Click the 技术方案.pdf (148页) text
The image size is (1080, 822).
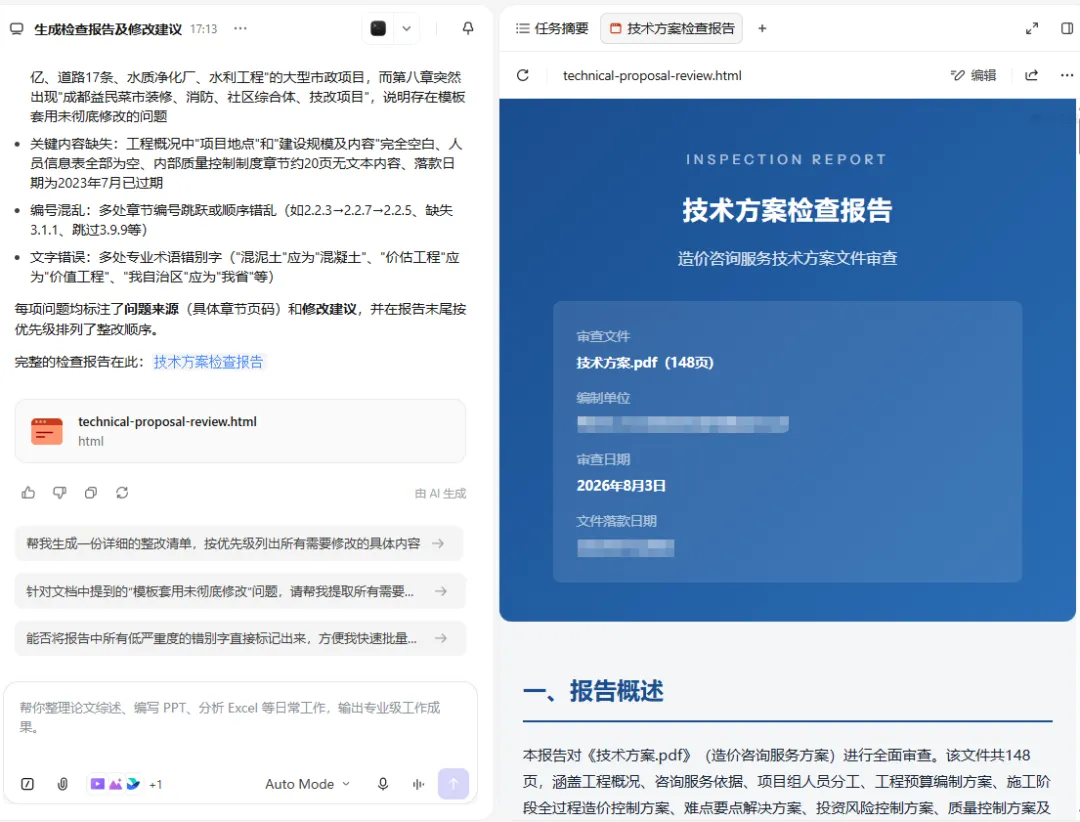[645, 362]
